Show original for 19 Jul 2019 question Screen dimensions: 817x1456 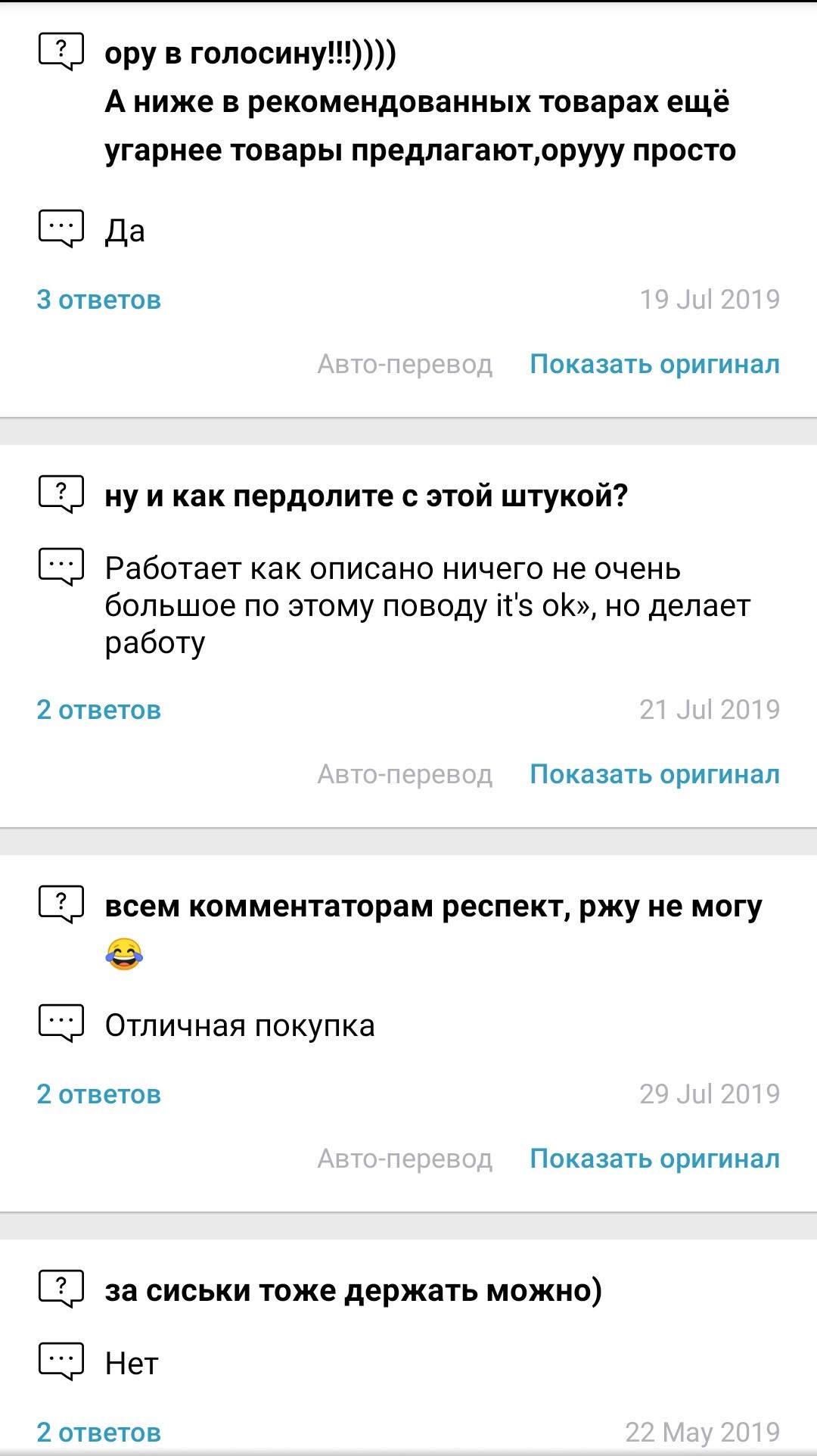click(654, 364)
